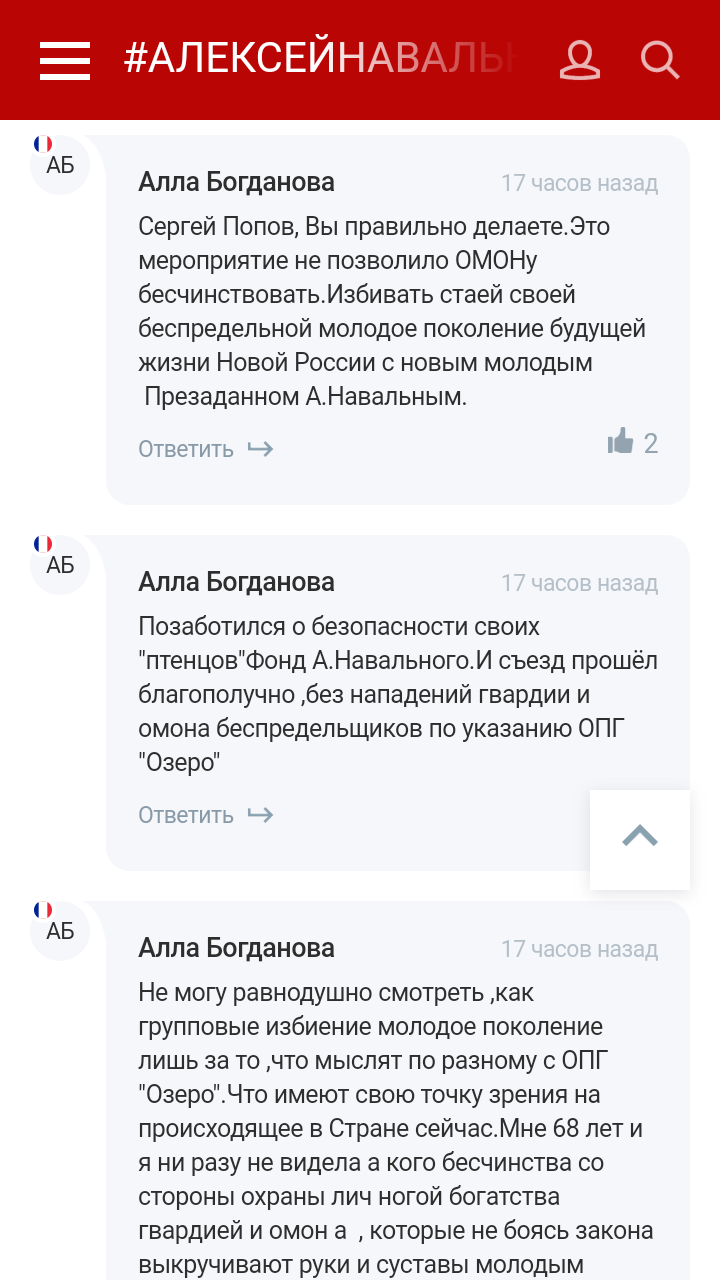This screenshot has height=1280, width=720.
Task: Open the user profile icon
Action: (580, 60)
